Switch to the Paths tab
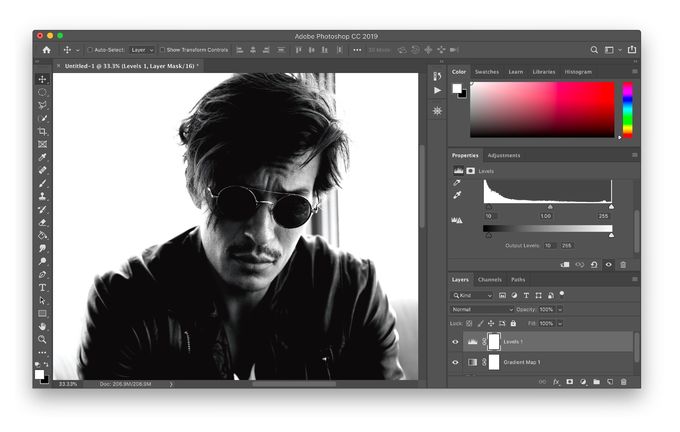 click(518, 280)
